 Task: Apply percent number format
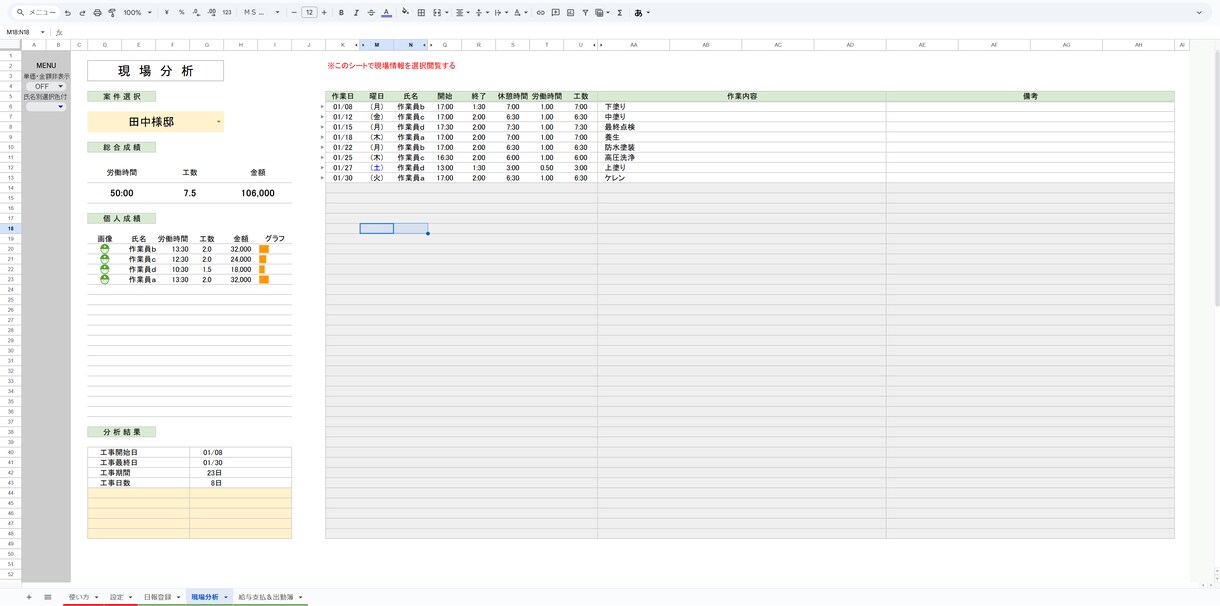181,13
